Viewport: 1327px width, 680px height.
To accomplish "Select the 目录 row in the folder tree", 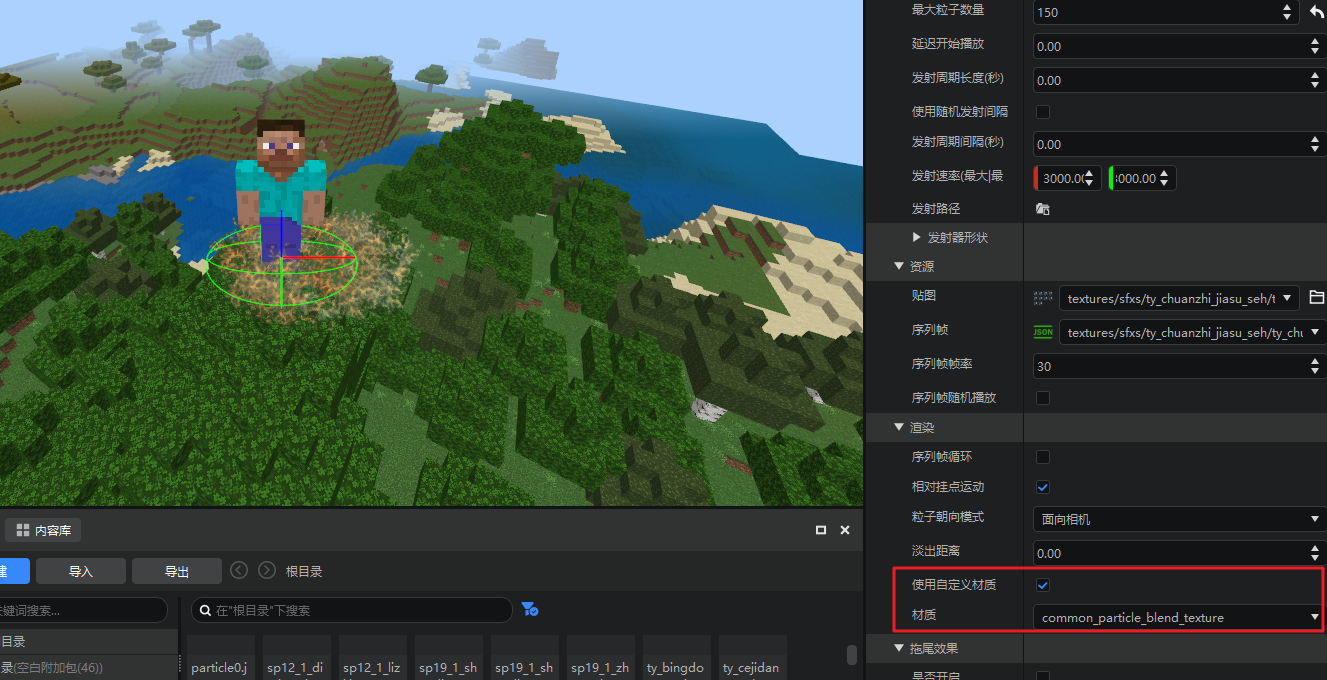I will point(89,641).
